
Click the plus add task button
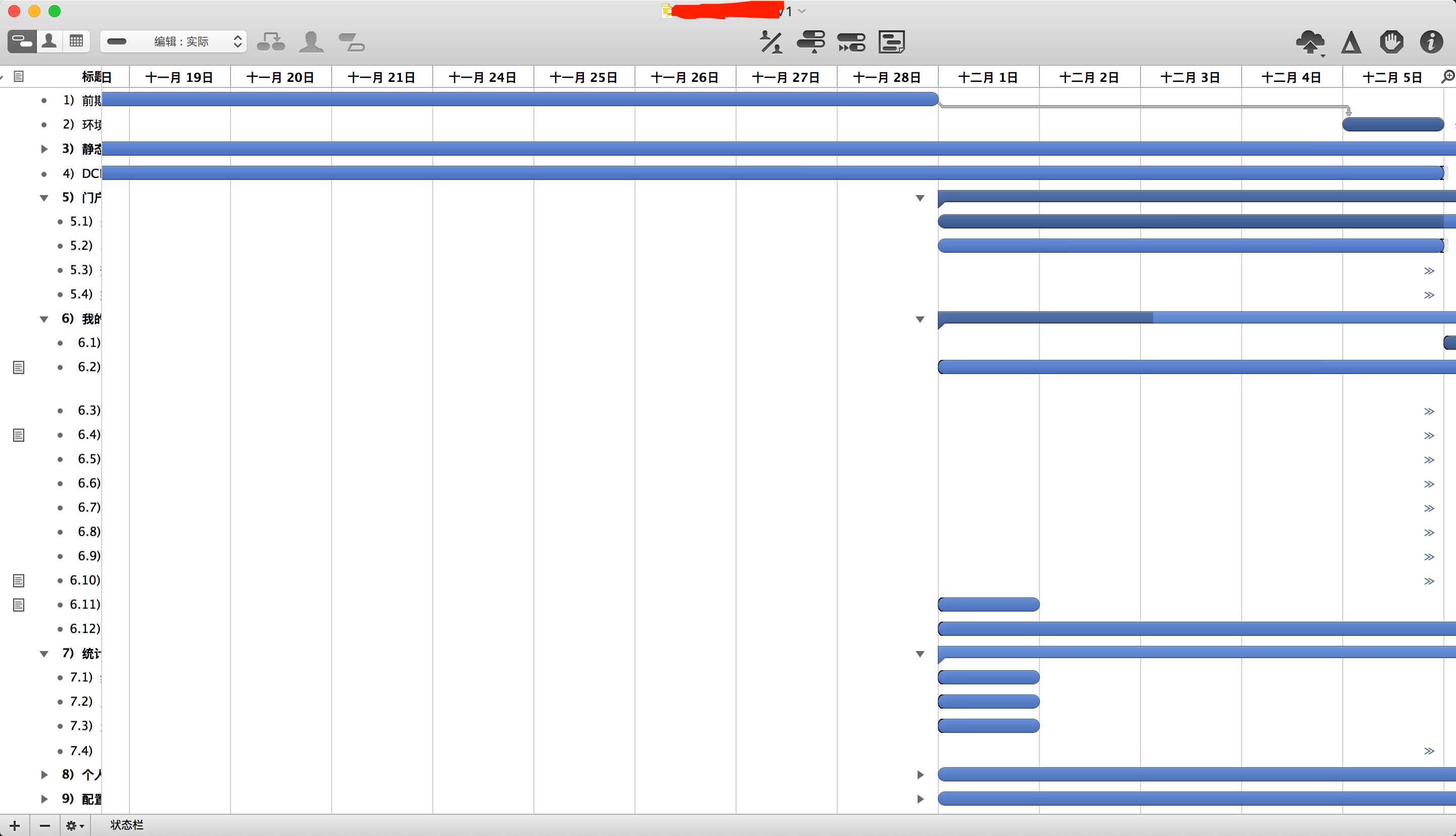[x=15, y=826]
